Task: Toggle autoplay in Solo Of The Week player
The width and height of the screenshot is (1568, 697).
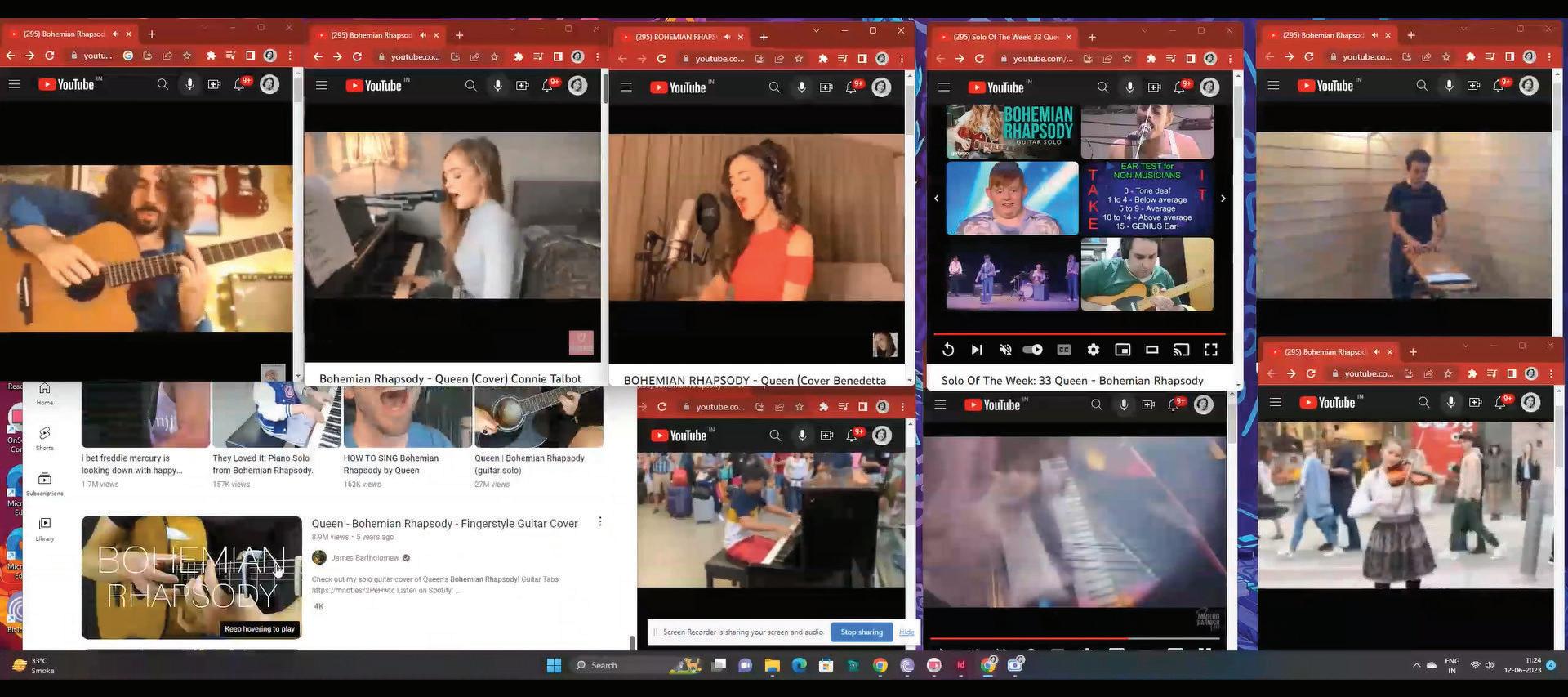Action: click(1033, 350)
